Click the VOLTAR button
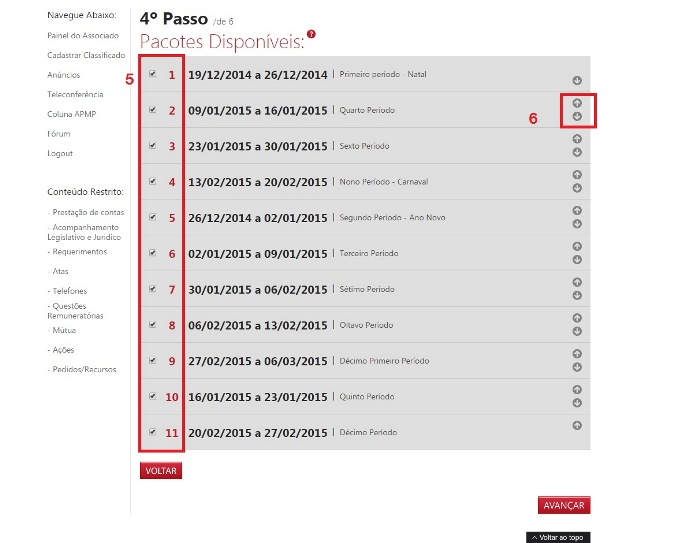The height and width of the screenshot is (543, 700). click(x=161, y=471)
